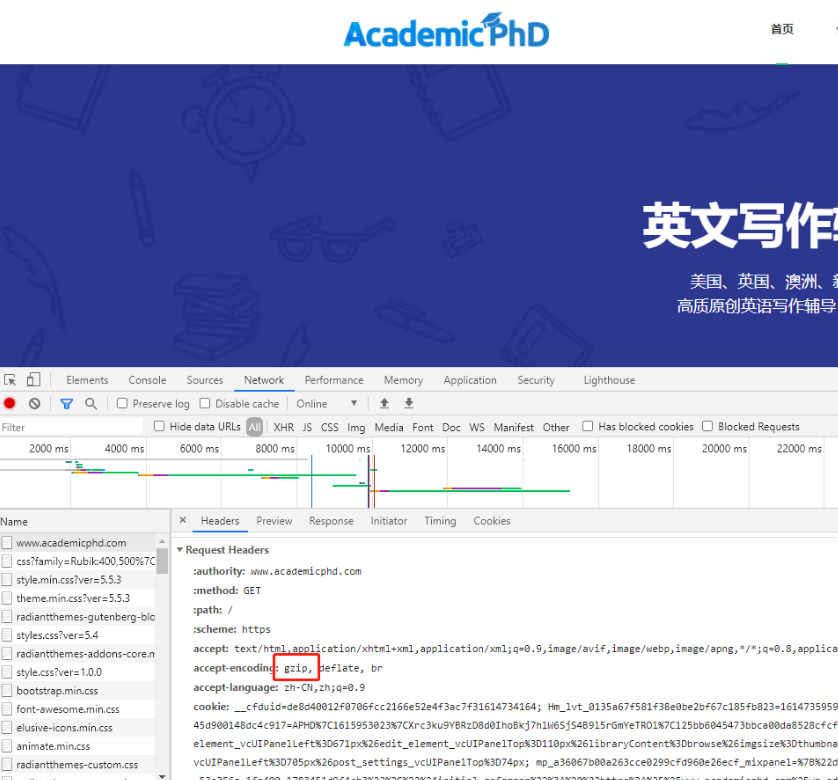Enable Disable cache checkbox
Image resolution: width=838 pixels, height=780 pixels.
205,403
